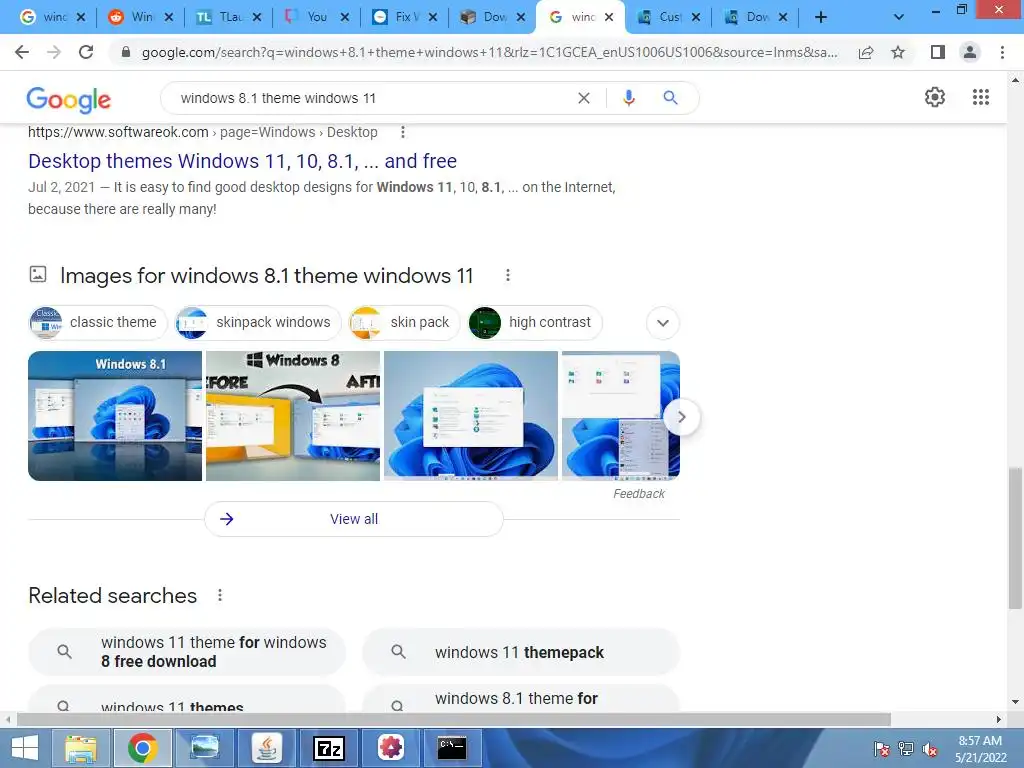The image size is (1024, 768).
Task: Open Desktop themes Windows 11 result link
Action: 242,161
